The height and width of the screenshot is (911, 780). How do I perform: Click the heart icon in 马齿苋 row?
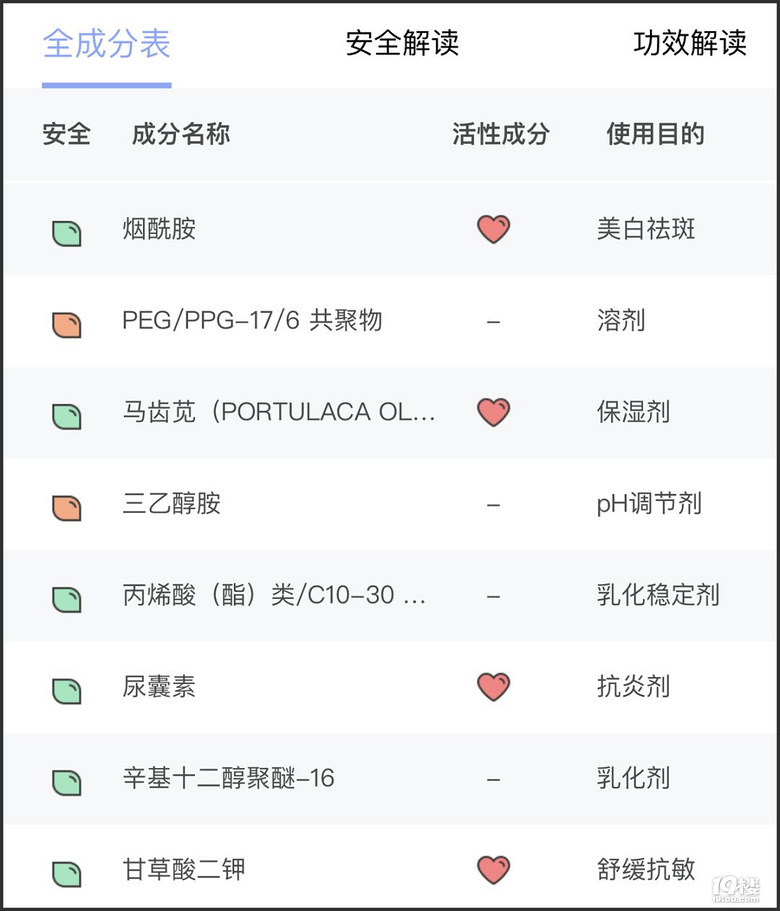coord(494,412)
